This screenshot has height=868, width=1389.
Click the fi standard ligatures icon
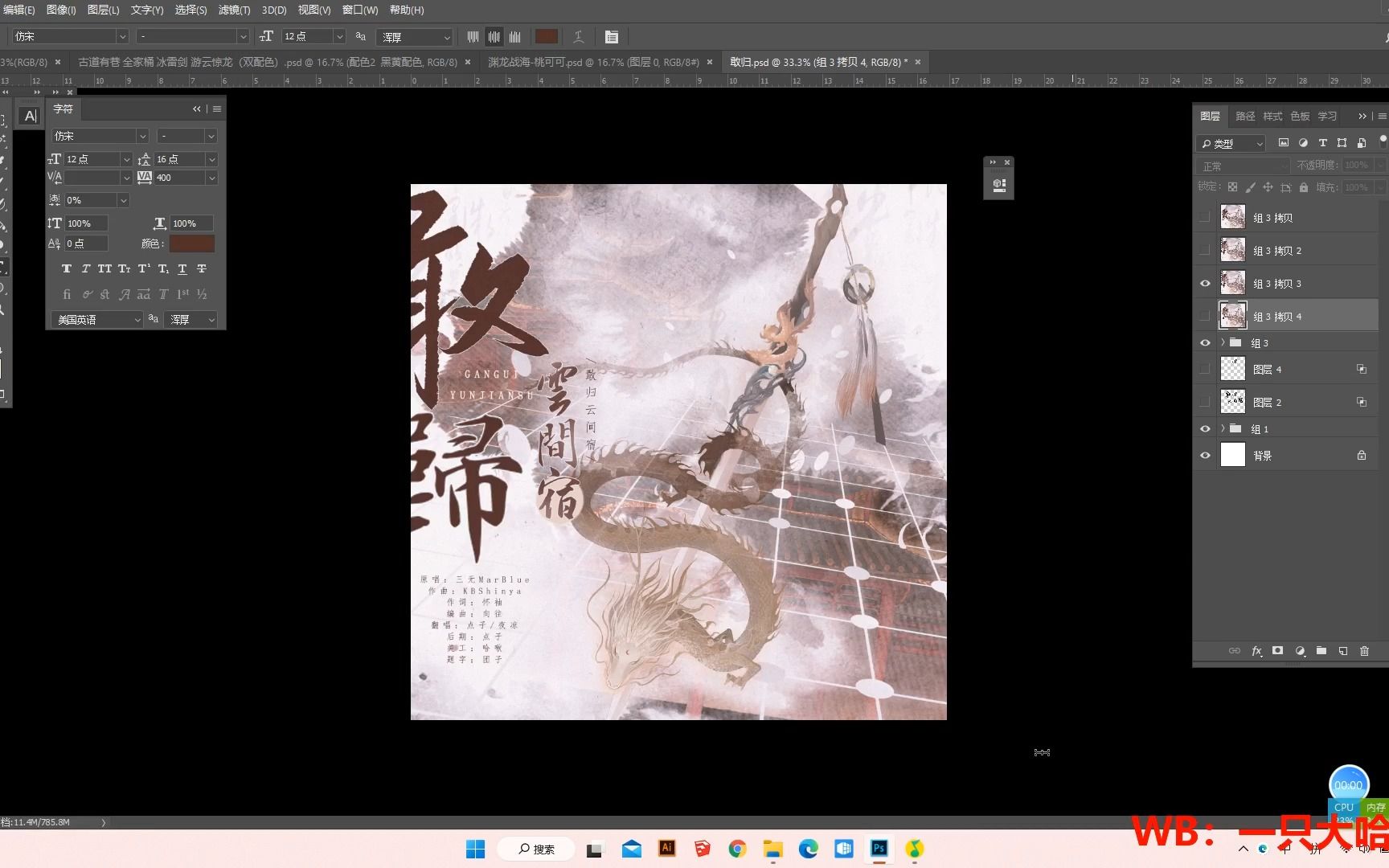(x=67, y=295)
